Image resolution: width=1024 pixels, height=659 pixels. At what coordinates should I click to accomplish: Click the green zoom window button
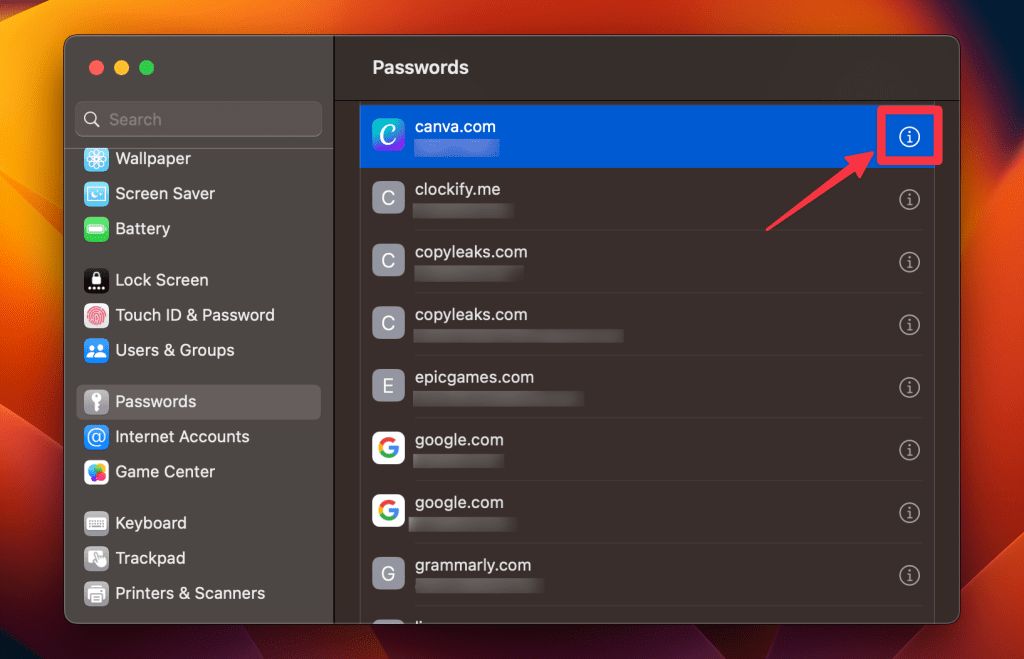(x=147, y=68)
